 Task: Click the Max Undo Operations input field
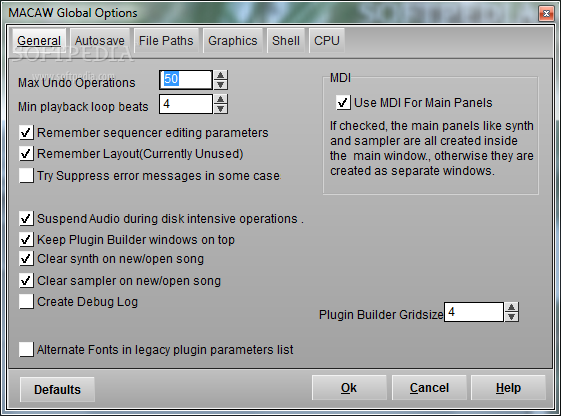coord(186,80)
